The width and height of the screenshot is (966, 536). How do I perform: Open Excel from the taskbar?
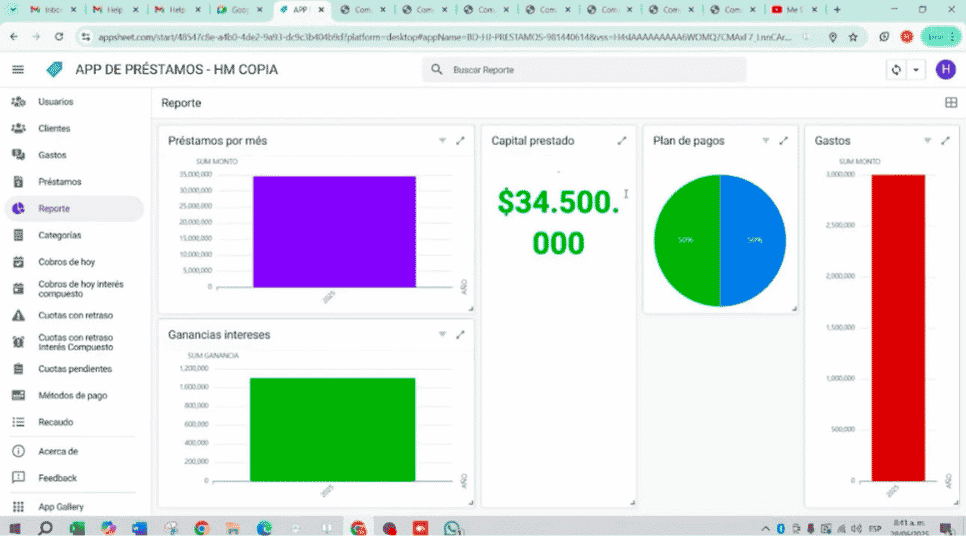point(77,528)
